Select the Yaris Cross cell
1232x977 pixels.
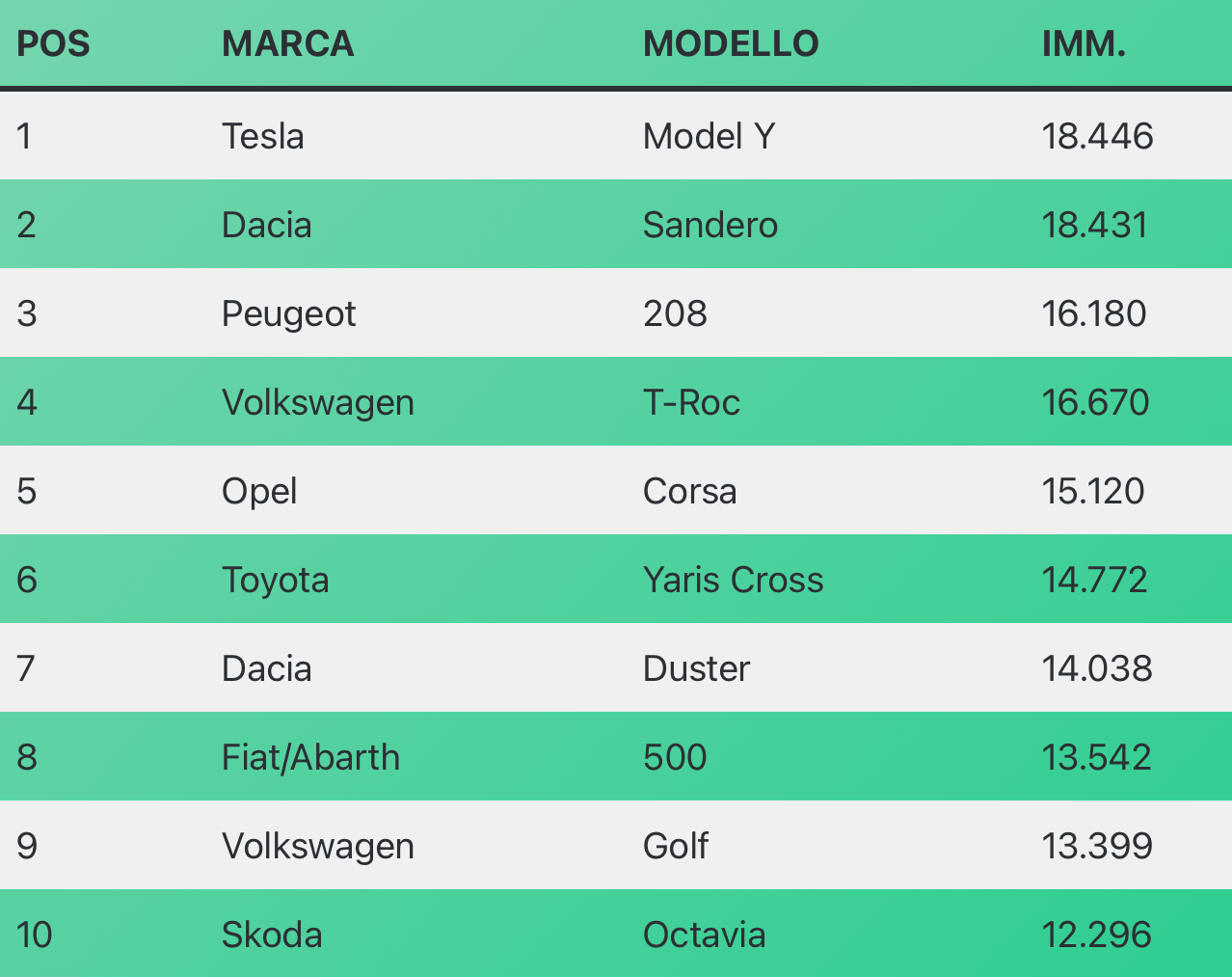pos(734,580)
